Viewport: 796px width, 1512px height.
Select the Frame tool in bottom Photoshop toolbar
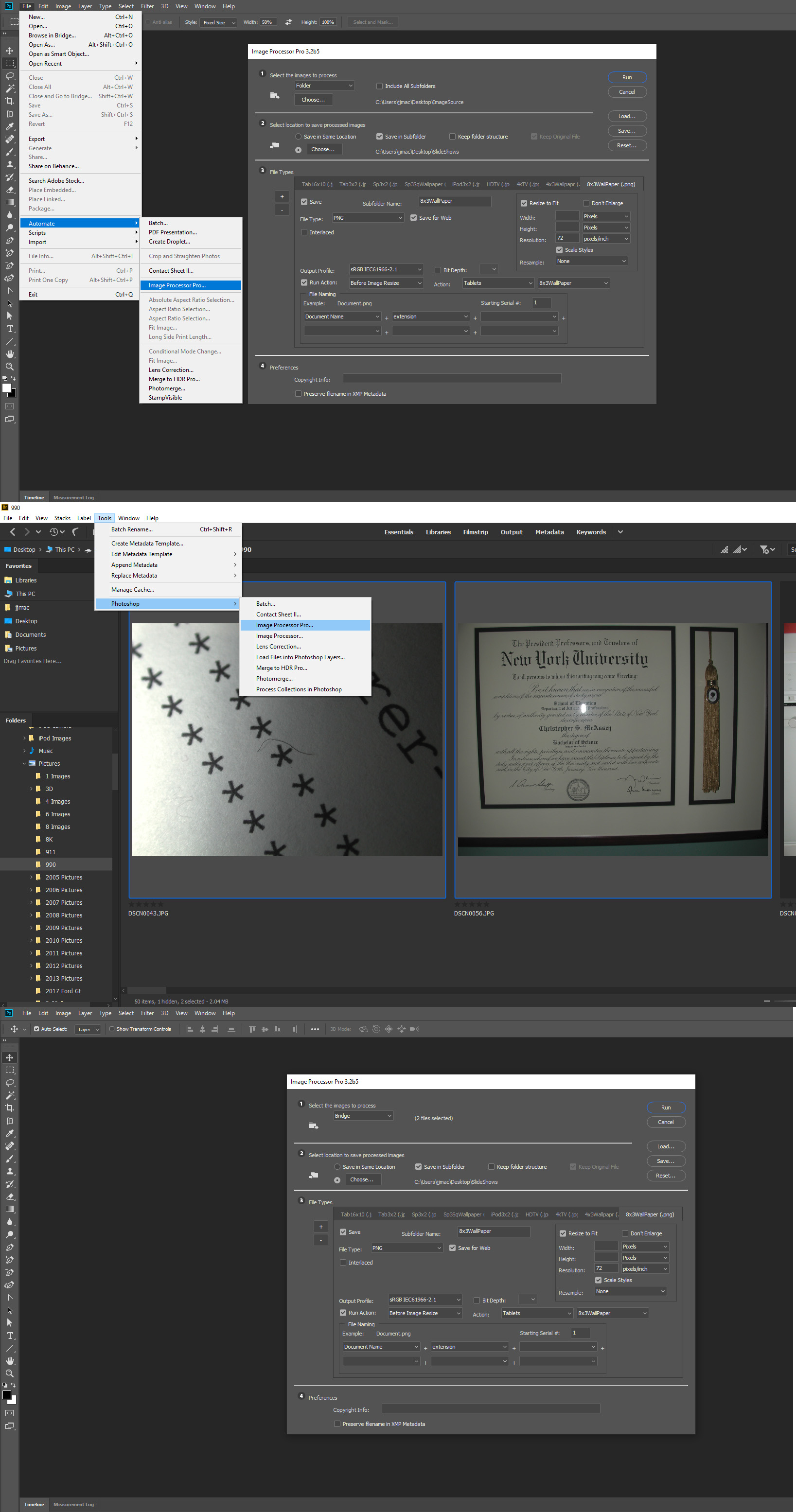(9, 1121)
